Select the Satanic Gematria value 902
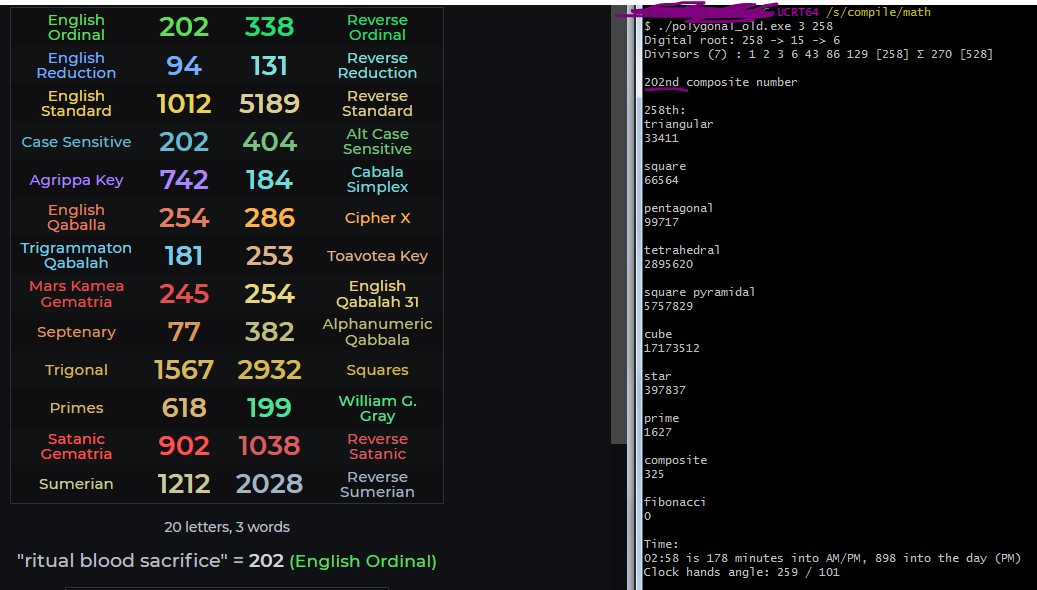 [184, 446]
